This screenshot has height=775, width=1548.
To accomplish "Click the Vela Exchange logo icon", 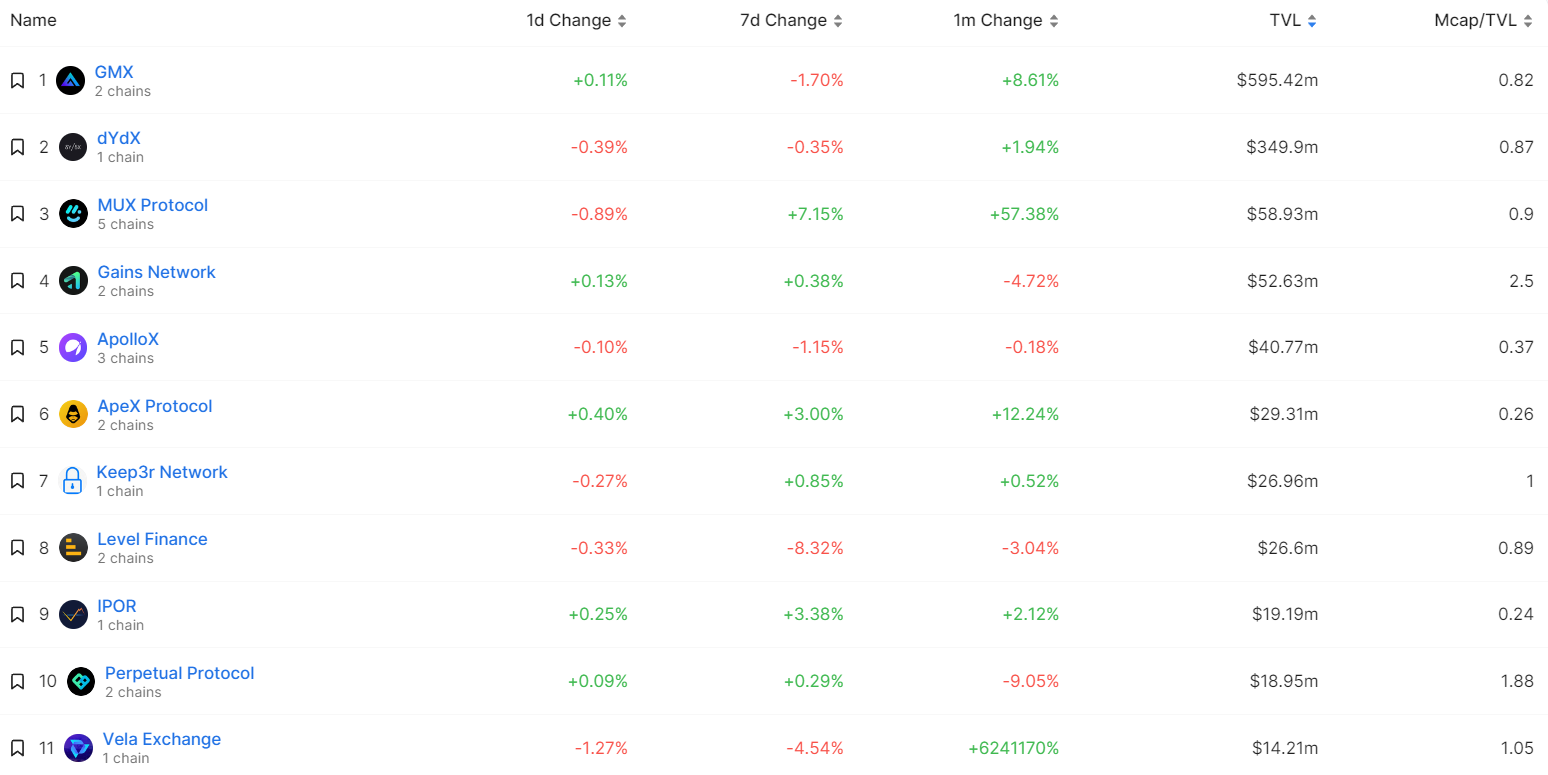I will point(78,748).
